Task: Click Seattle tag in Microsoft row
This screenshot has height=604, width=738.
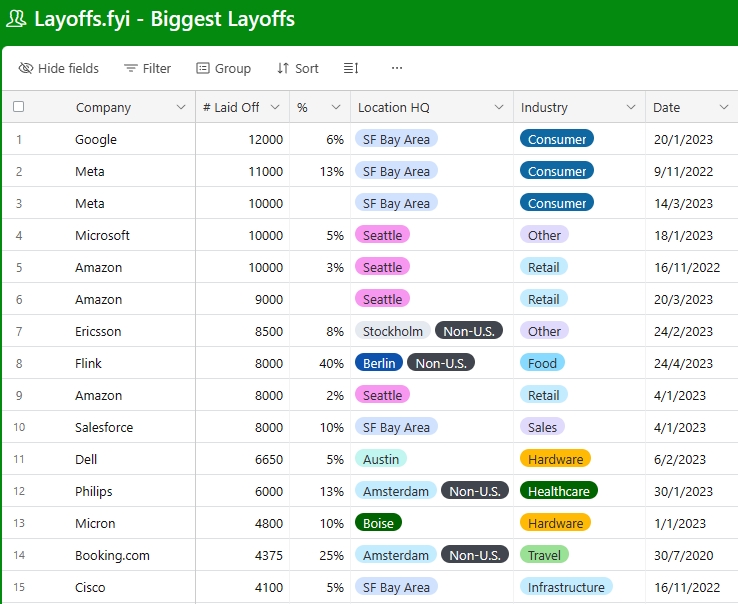Action: point(382,235)
